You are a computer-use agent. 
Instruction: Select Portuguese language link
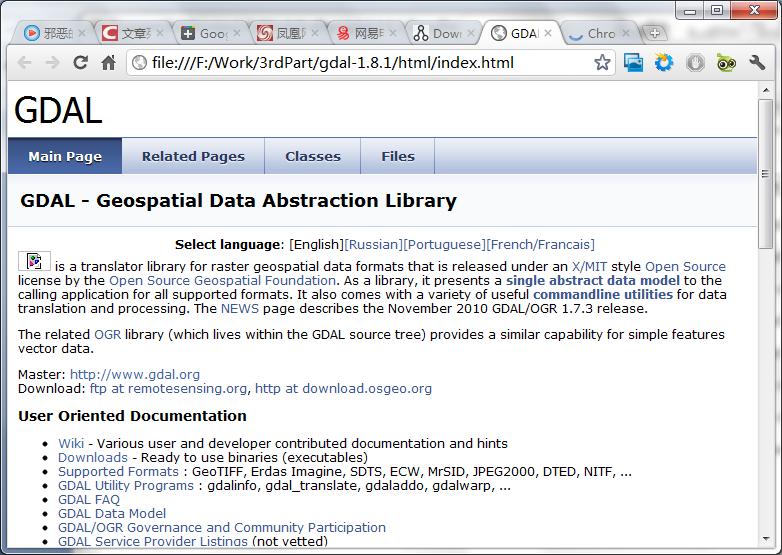pyautogui.click(x=444, y=244)
